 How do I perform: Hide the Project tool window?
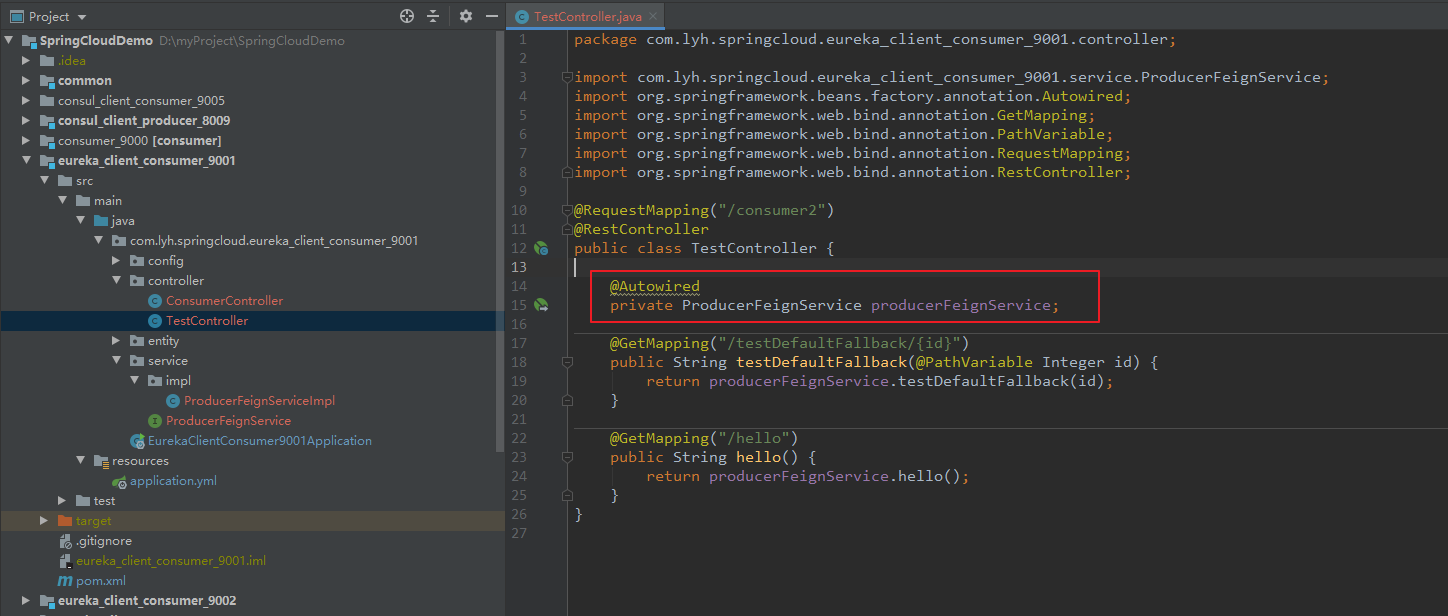491,16
